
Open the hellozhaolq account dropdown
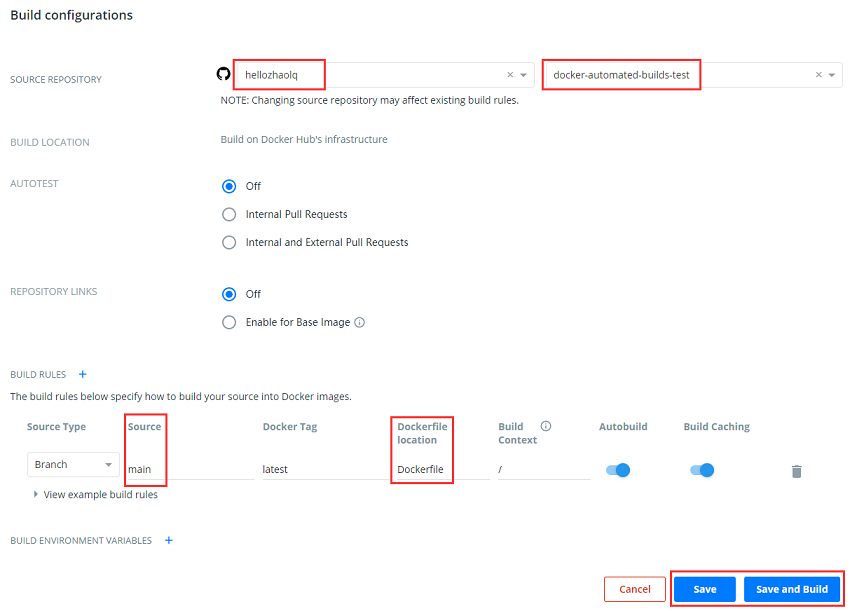(x=523, y=75)
